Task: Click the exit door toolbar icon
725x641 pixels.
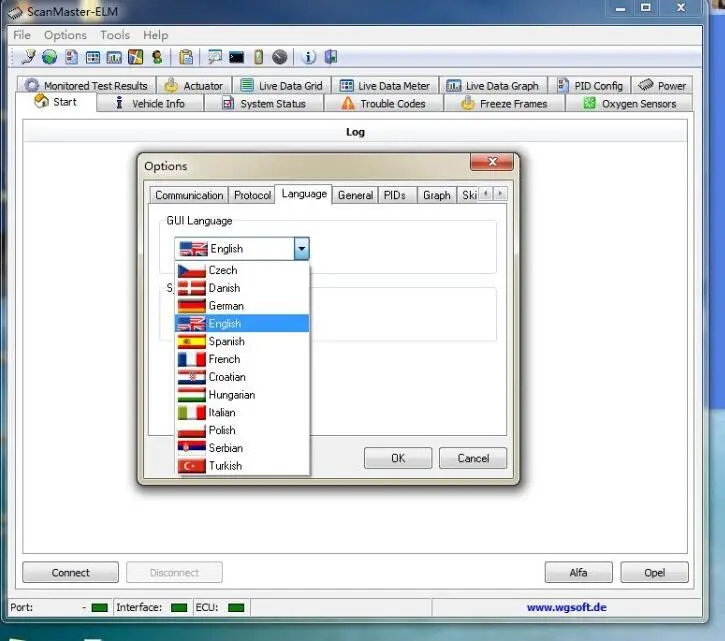Action: click(x=331, y=57)
